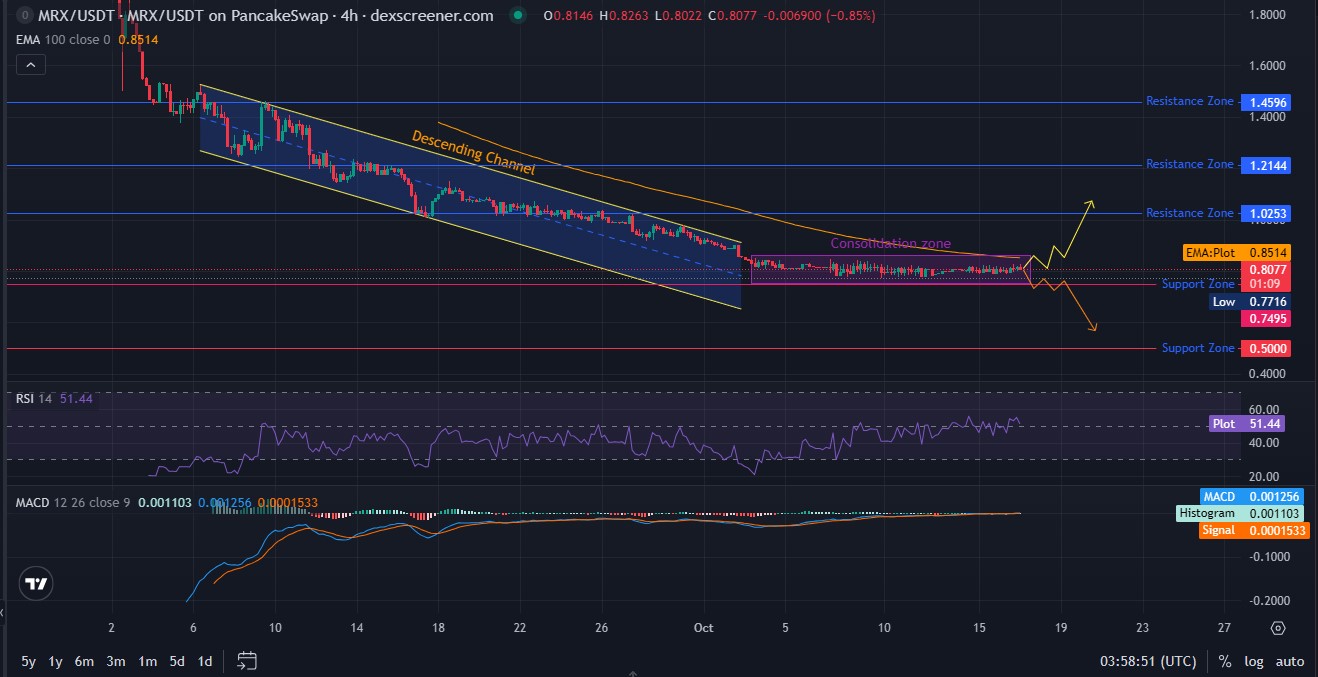Open the go-to-date calendar icon

pos(247,661)
